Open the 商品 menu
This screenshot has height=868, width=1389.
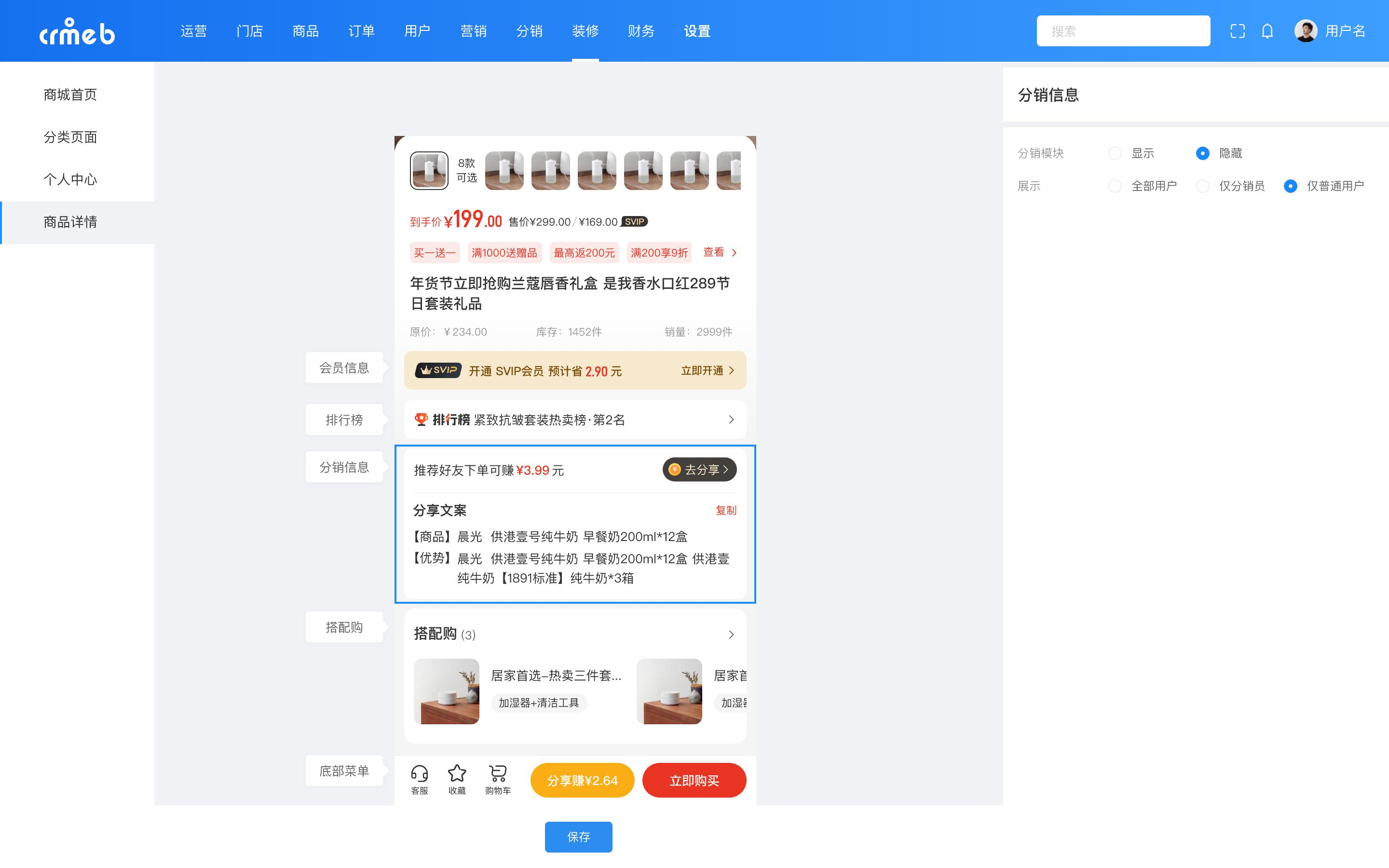[305, 31]
